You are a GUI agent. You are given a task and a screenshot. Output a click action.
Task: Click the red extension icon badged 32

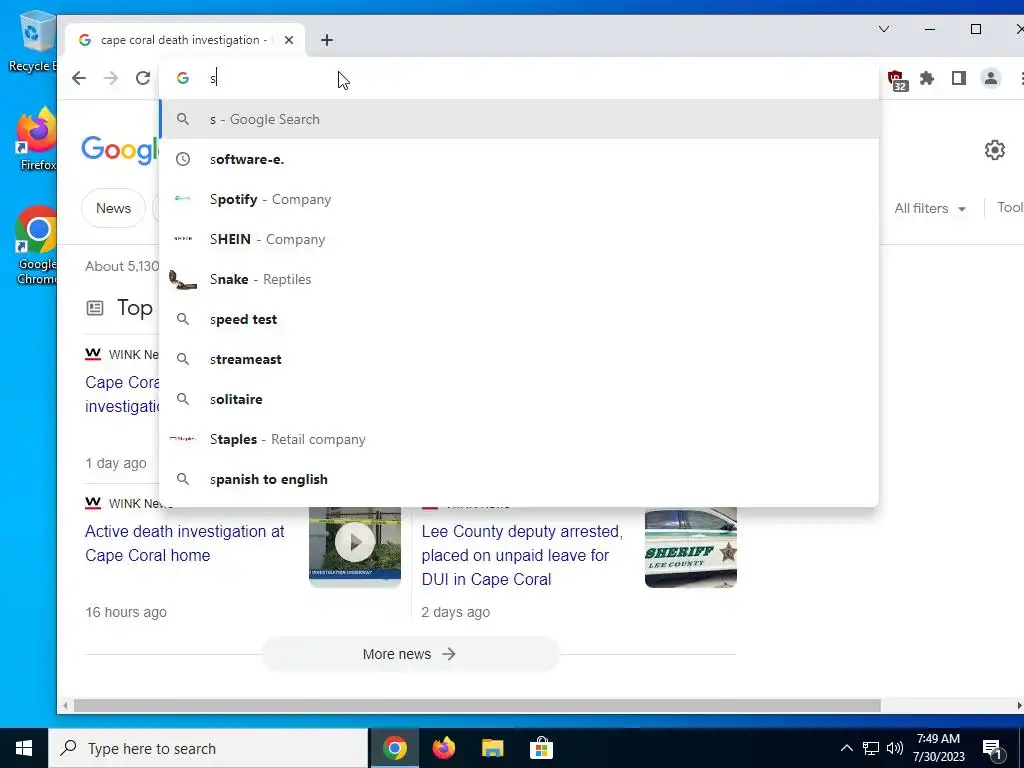coord(897,80)
